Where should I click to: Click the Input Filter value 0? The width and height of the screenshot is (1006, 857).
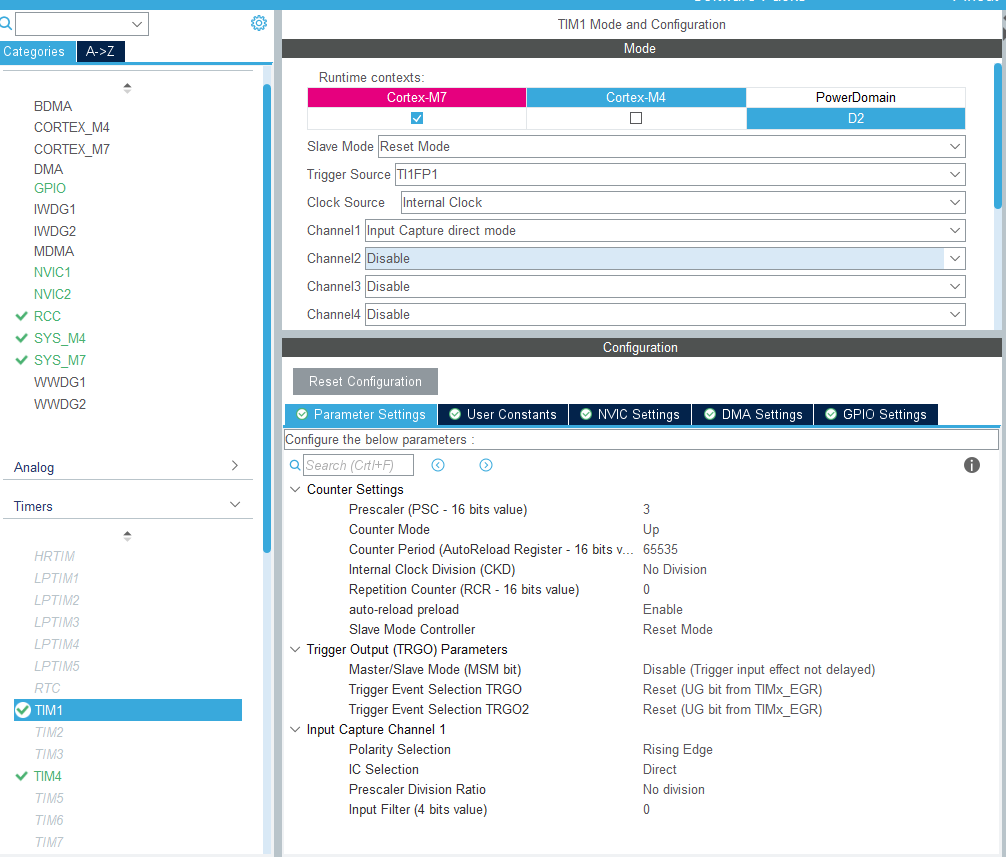coord(646,810)
